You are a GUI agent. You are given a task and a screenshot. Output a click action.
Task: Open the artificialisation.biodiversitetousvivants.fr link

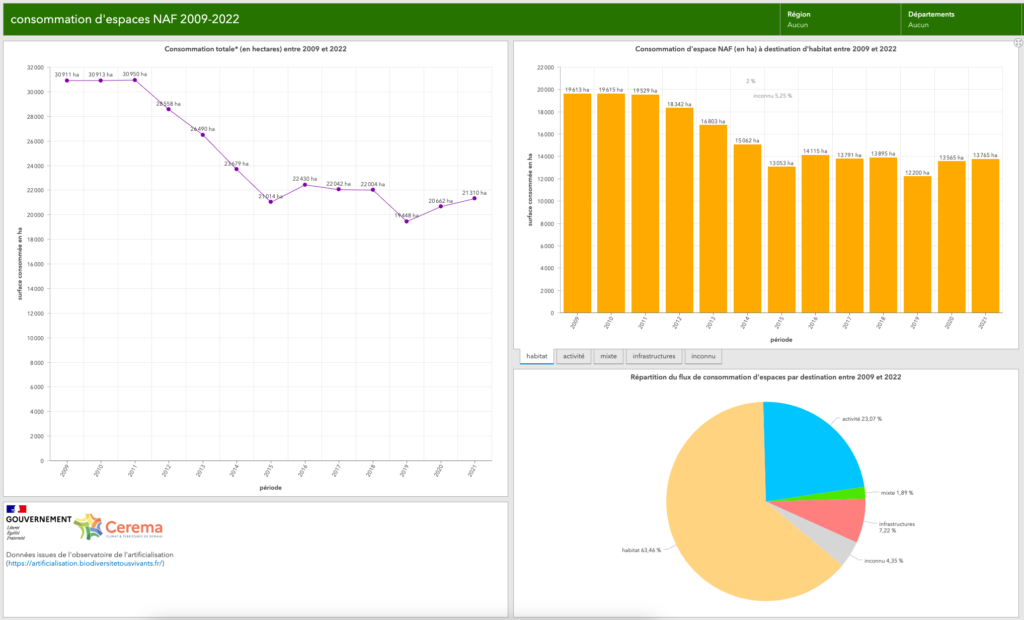tap(85, 564)
